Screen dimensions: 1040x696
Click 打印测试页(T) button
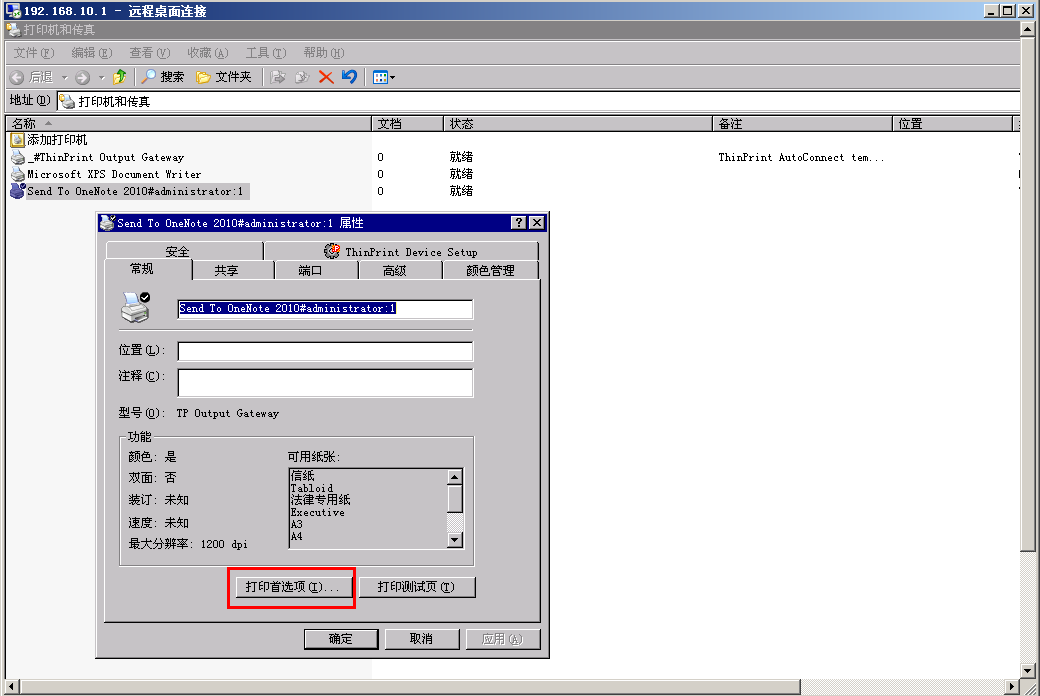click(x=417, y=587)
